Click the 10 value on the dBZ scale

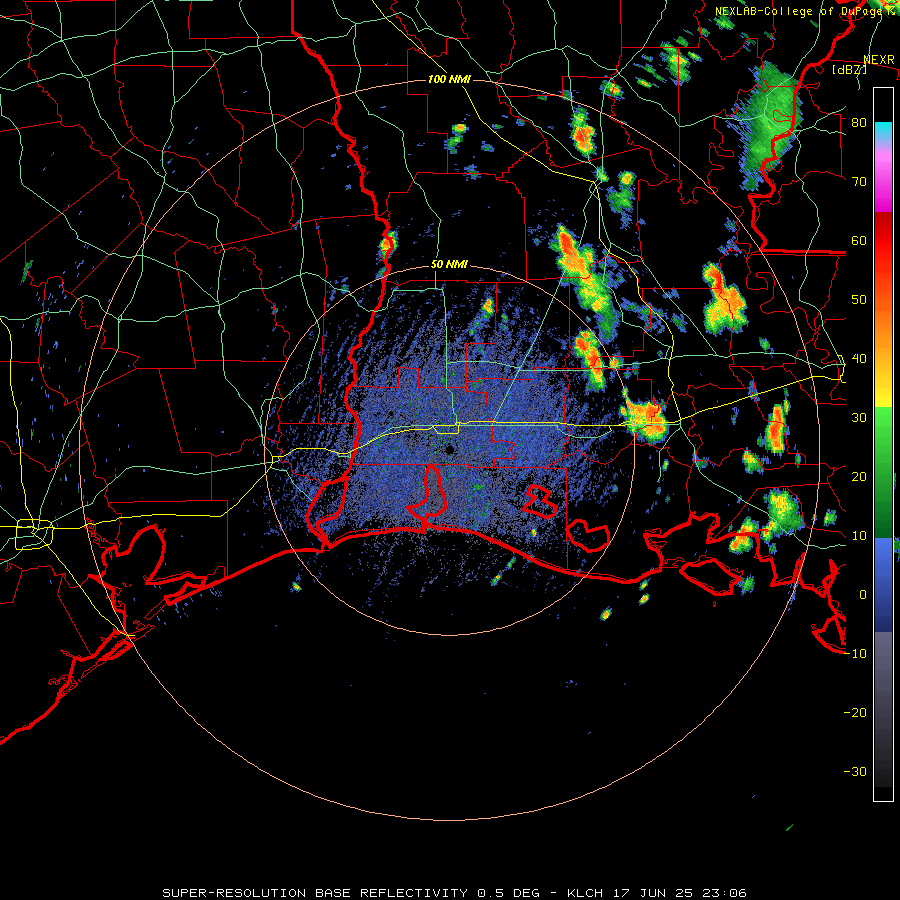coord(859,536)
